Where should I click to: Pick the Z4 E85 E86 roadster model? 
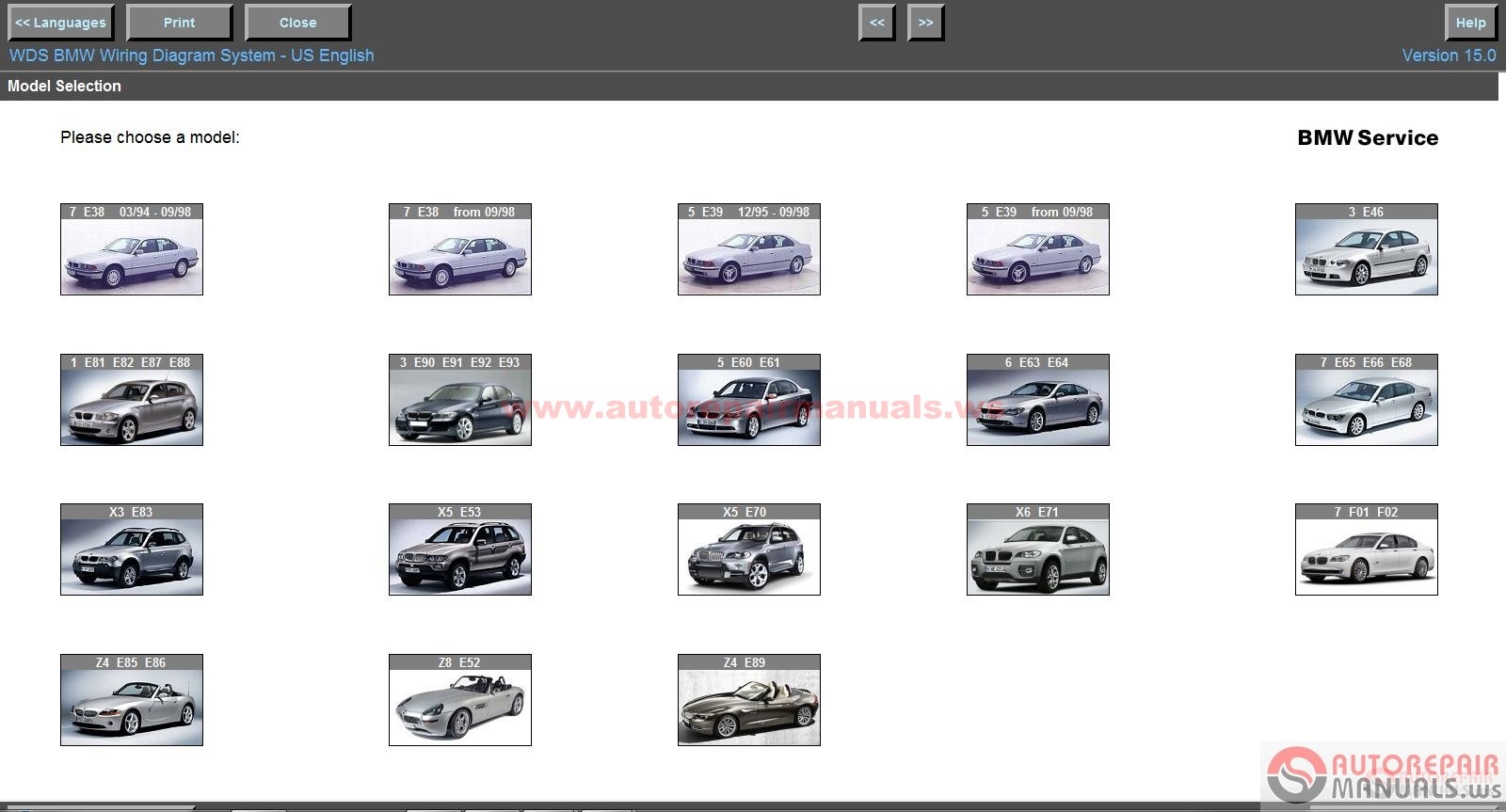[132, 700]
